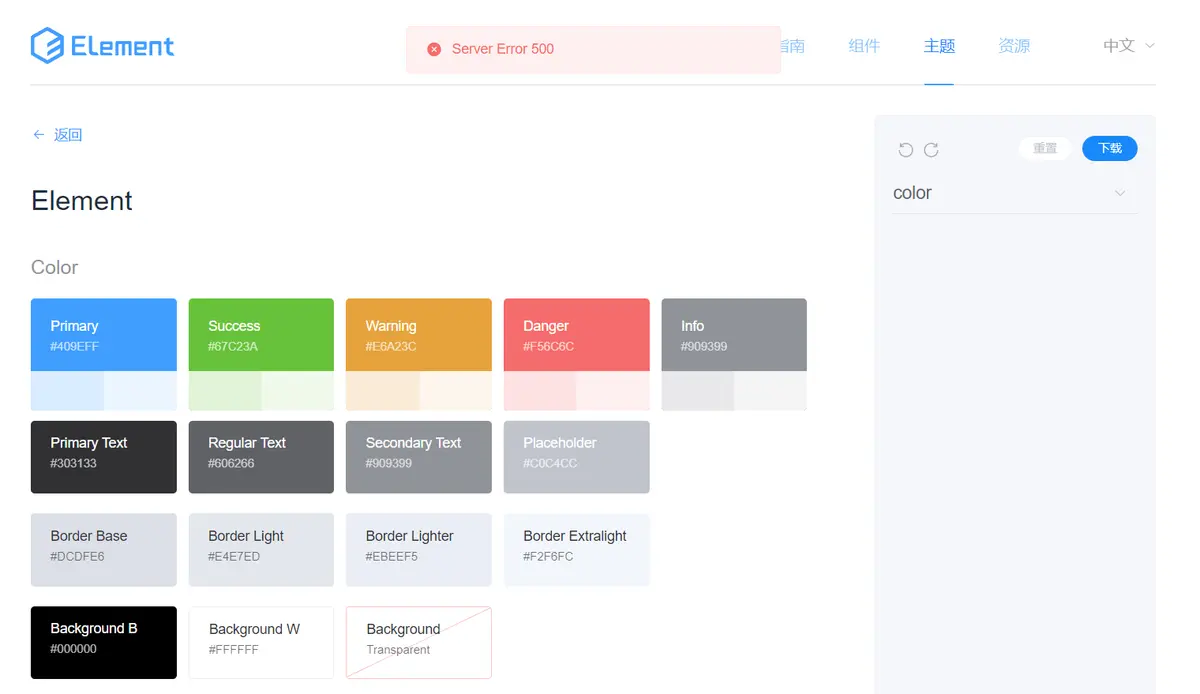Select the Border Lighter #EBEEF5 swatch

click(419, 550)
